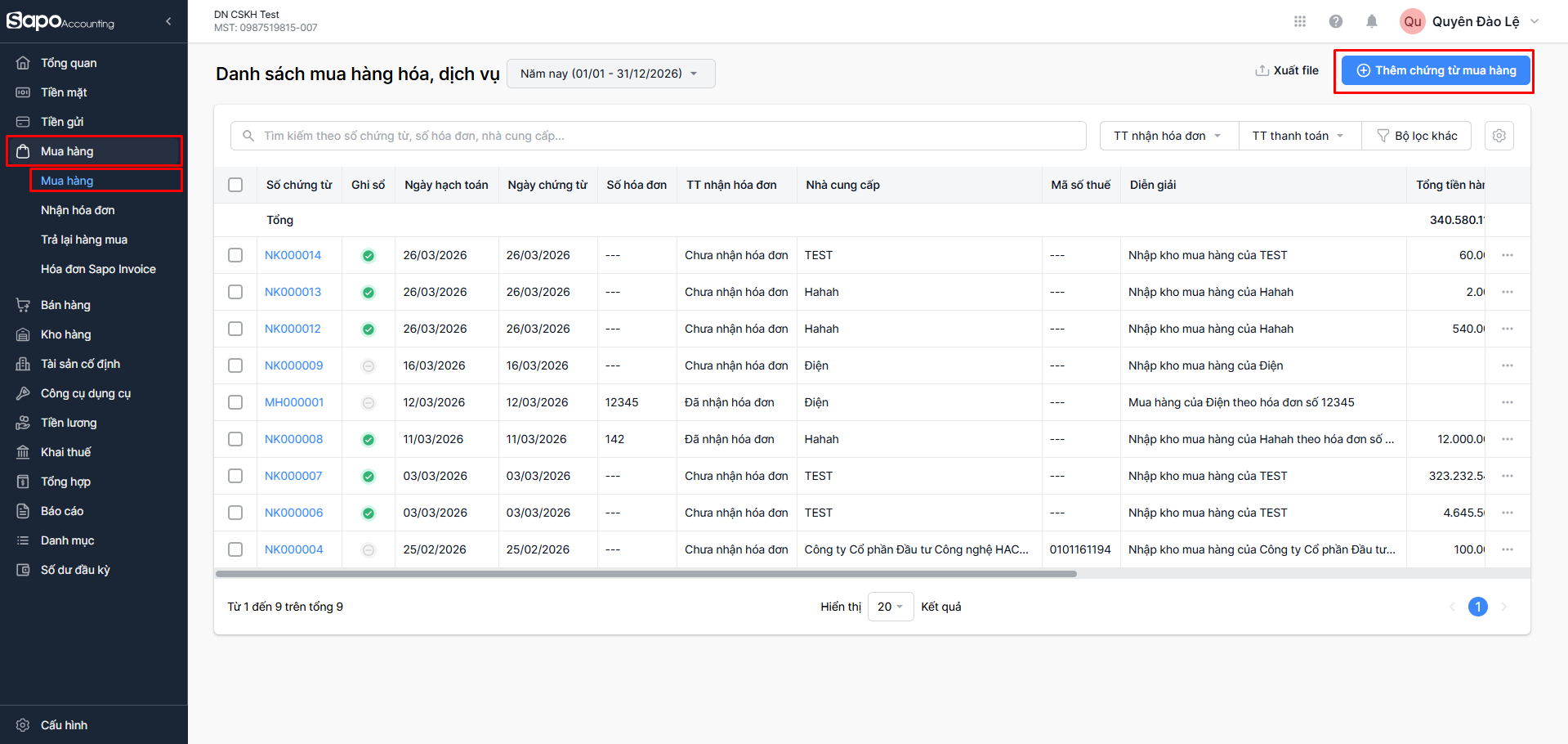Open Cấu hình settings in the sidebar
The height and width of the screenshot is (744, 1568).
(94, 725)
